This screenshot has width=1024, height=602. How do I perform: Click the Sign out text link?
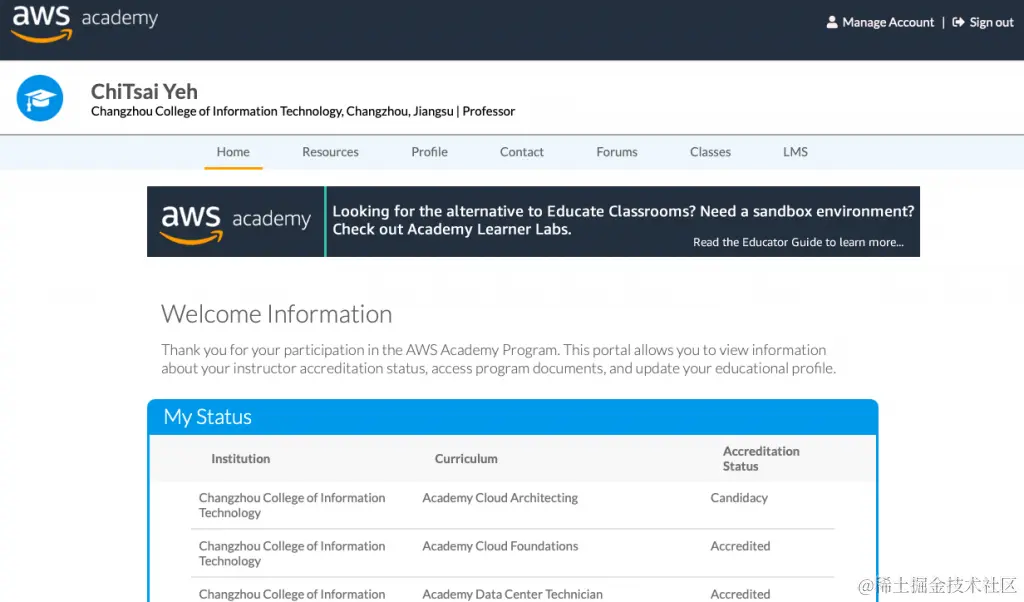click(x=991, y=22)
